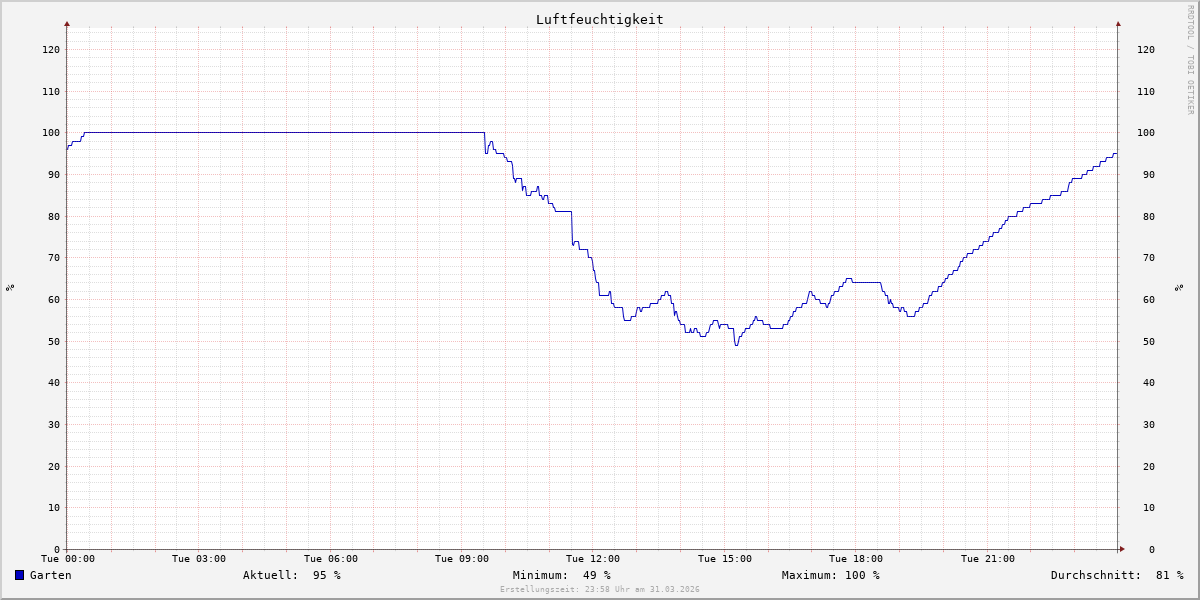Click the Tue 00:00 time axis label

(67, 559)
